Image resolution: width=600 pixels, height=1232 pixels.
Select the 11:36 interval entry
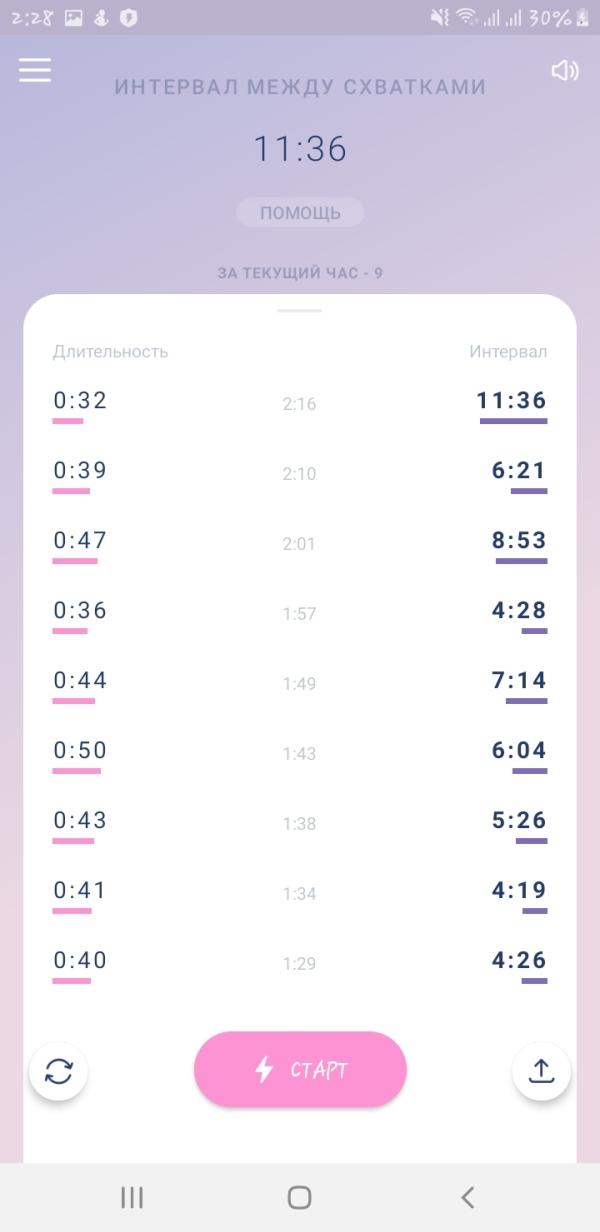512,401
